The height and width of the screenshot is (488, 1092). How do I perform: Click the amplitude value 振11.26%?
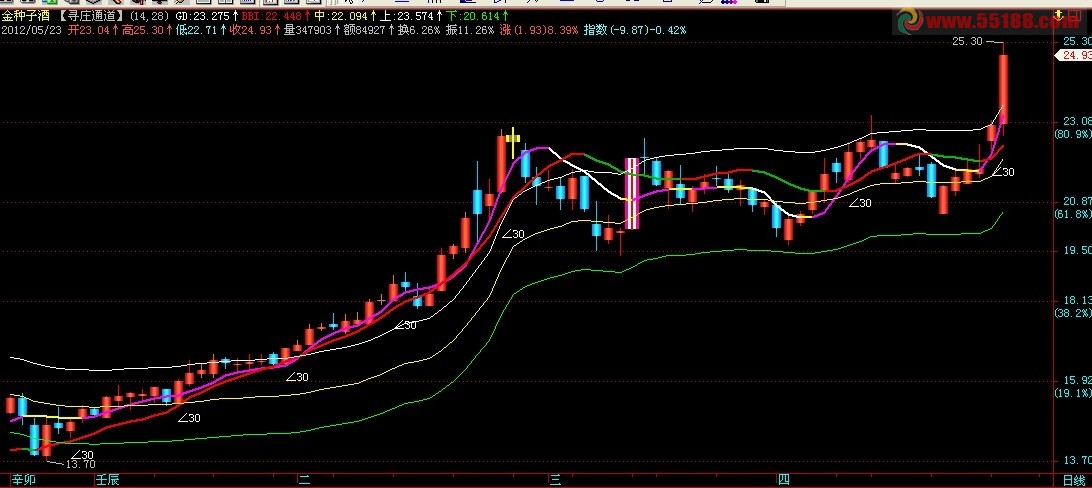coord(470,30)
